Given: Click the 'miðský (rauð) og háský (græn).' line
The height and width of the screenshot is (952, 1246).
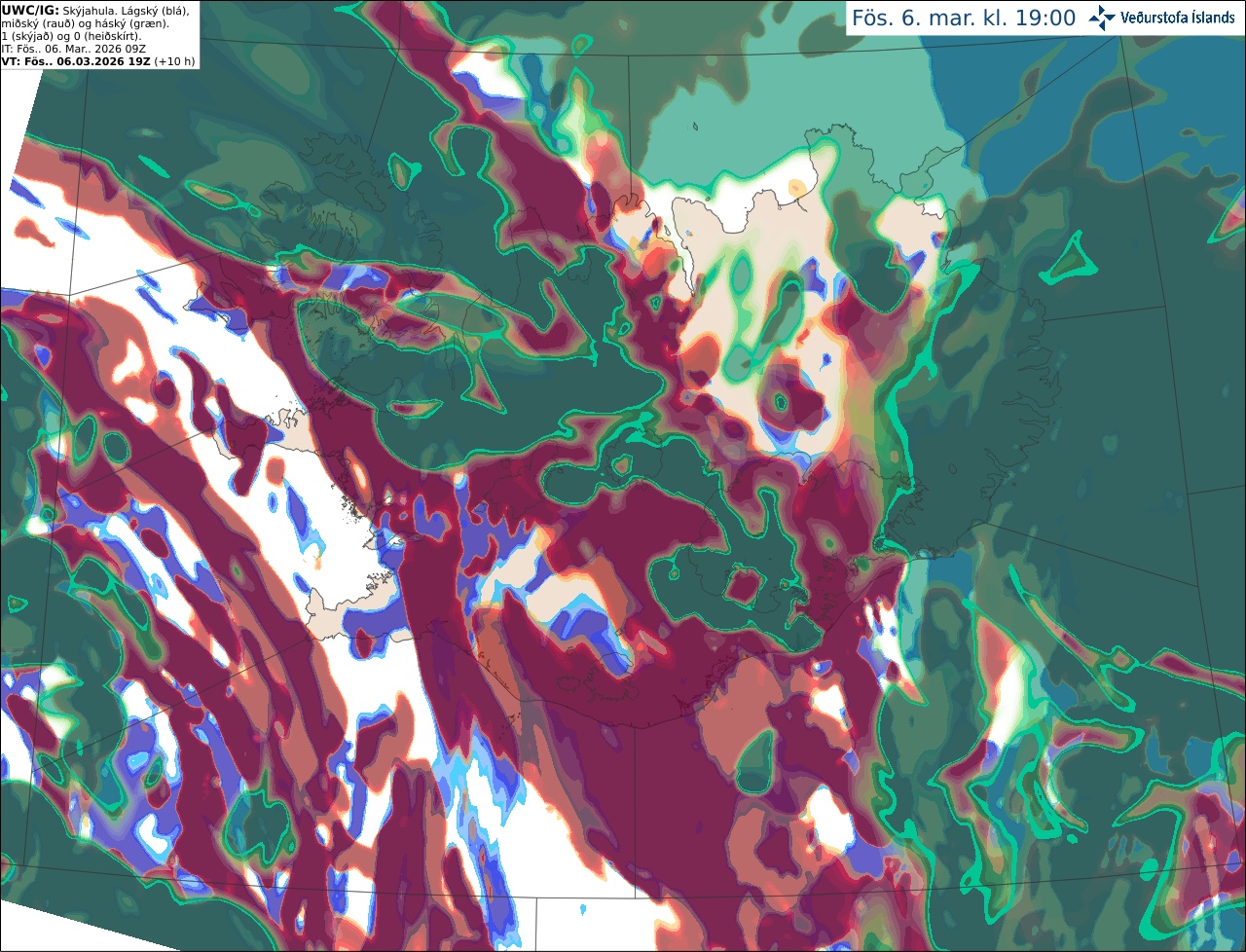Looking at the screenshot, I should point(85,23).
